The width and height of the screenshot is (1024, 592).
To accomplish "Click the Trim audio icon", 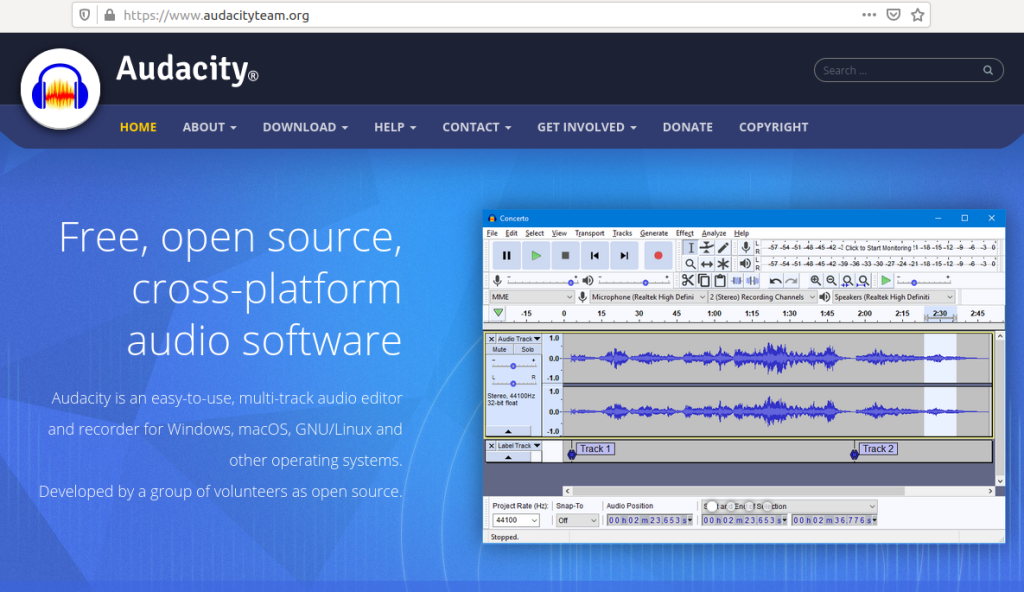I will point(737,280).
